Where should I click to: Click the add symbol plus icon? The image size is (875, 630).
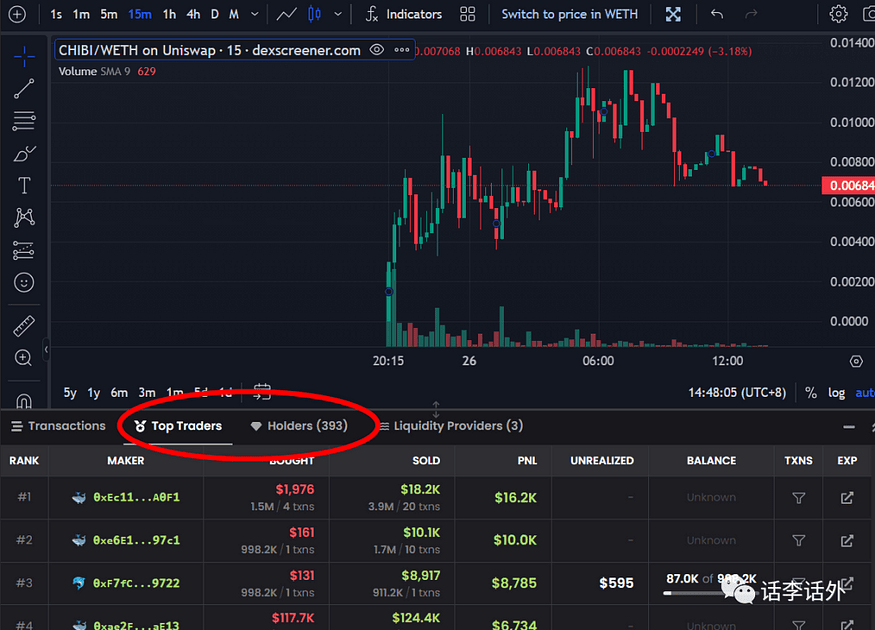(x=17, y=14)
